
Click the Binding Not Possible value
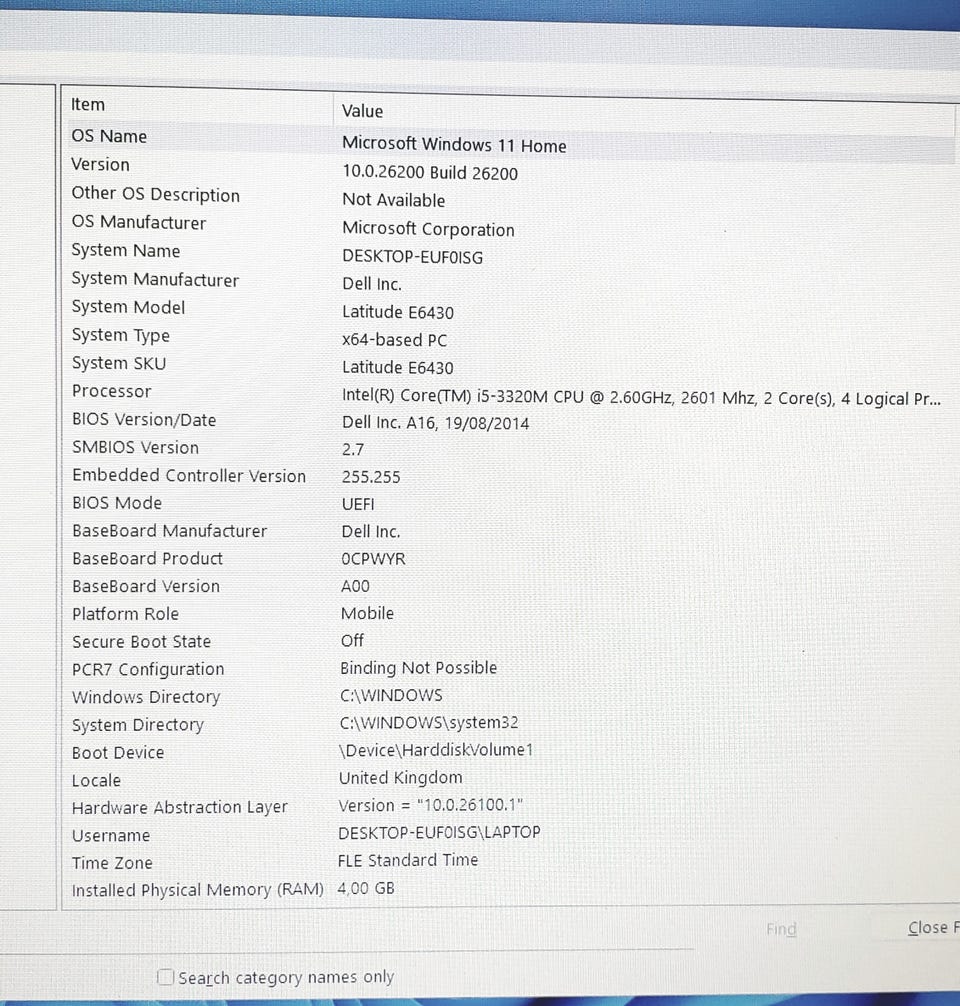(x=419, y=668)
